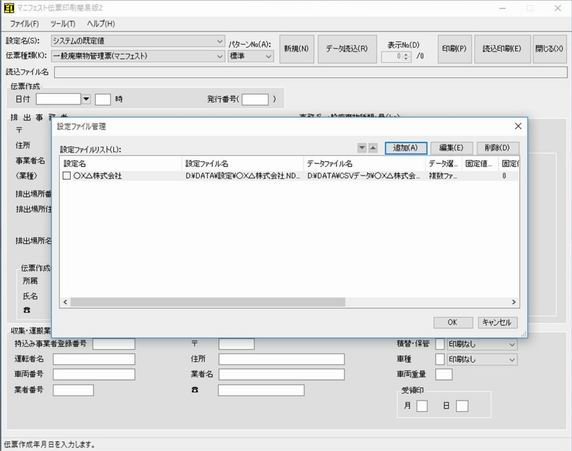Click the 削除(D) button
The height and width of the screenshot is (451, 572).
click(498, 148)
